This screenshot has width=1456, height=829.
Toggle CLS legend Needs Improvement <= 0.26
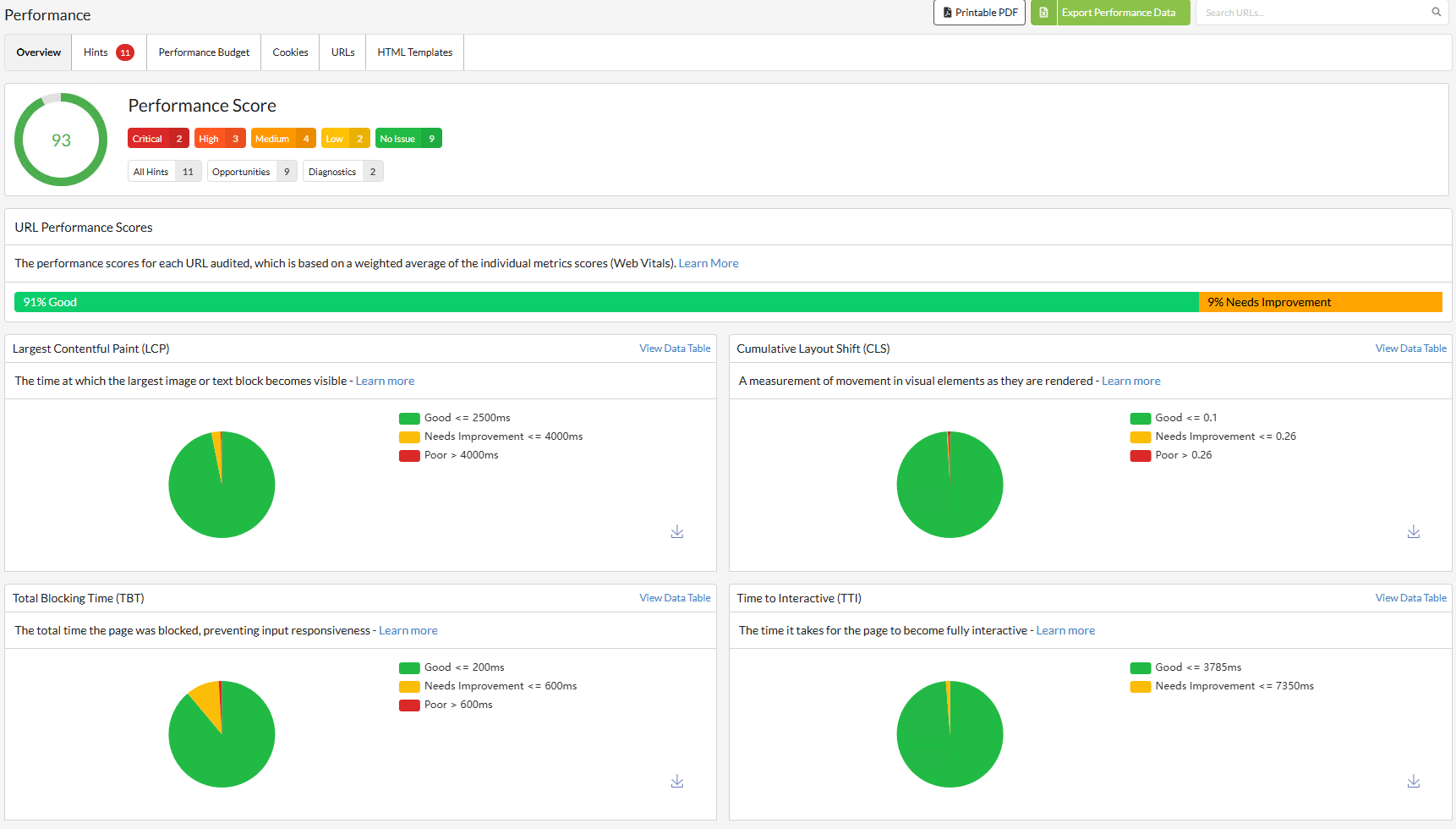(x=1212, y=436)
